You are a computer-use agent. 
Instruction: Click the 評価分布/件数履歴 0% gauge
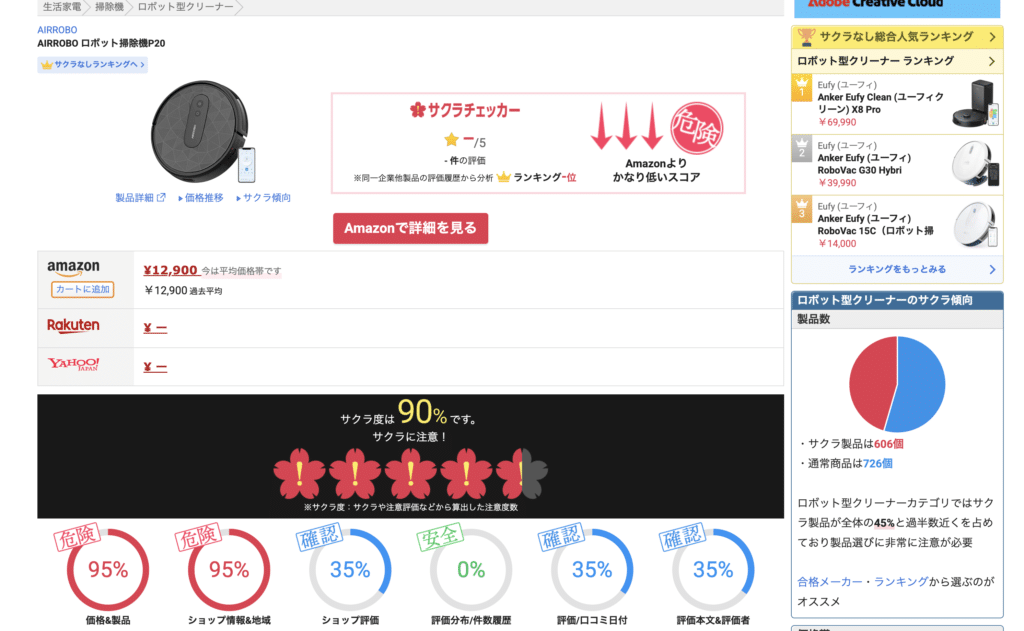(x=471, y=570)
